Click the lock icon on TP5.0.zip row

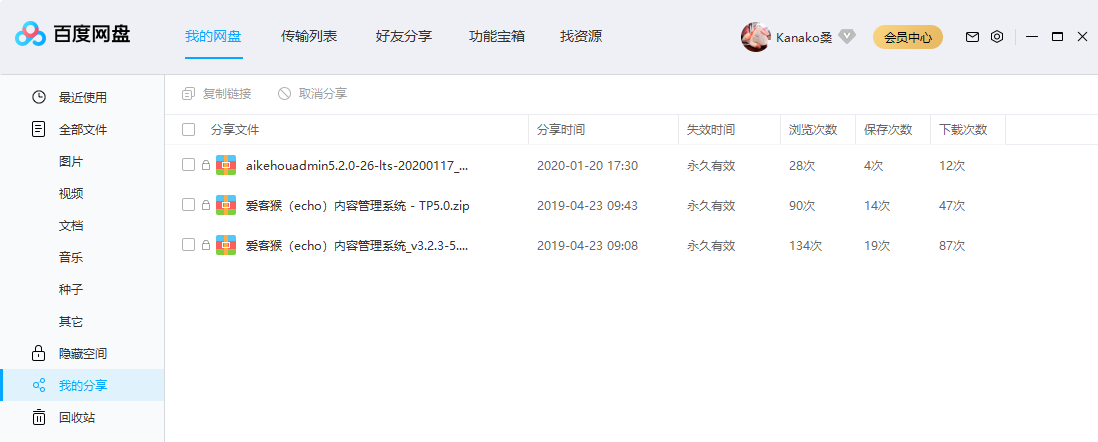point(206,205)
